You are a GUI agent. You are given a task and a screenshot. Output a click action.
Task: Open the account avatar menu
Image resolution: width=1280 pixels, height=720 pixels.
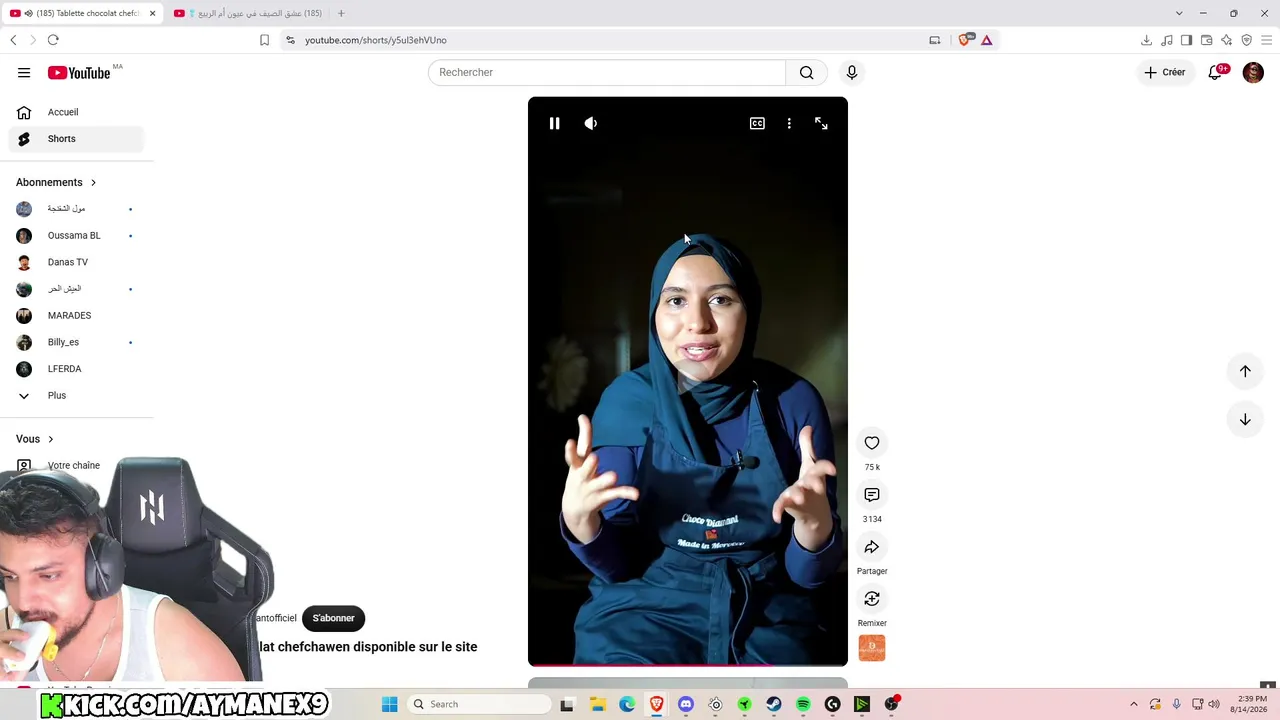click(1253, 72)
